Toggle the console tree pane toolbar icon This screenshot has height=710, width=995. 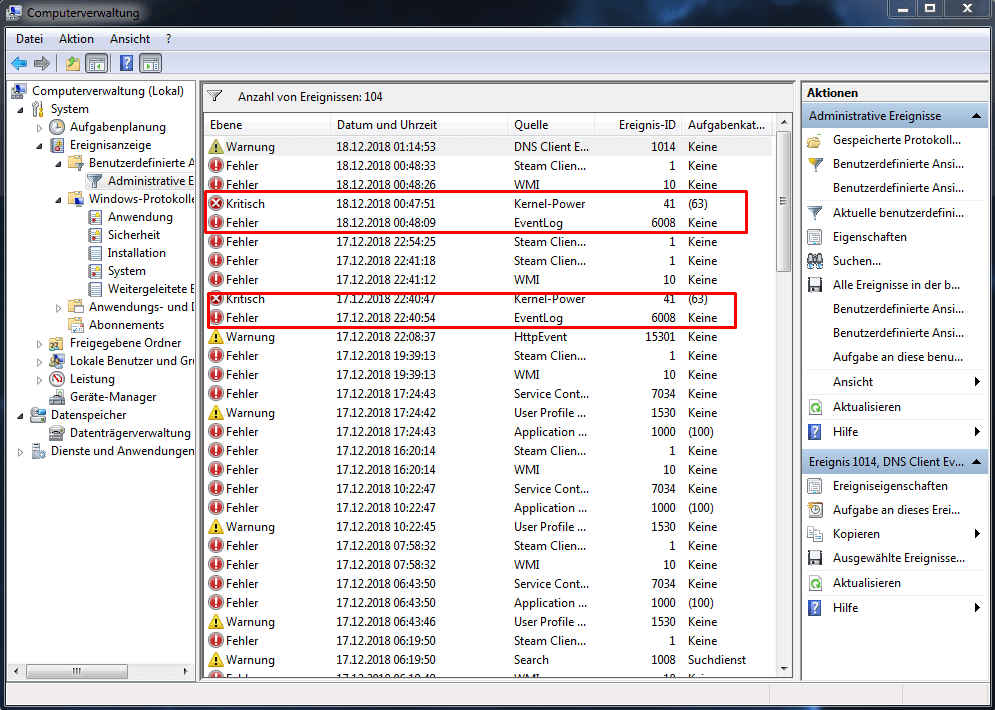(x=96, y=63)
